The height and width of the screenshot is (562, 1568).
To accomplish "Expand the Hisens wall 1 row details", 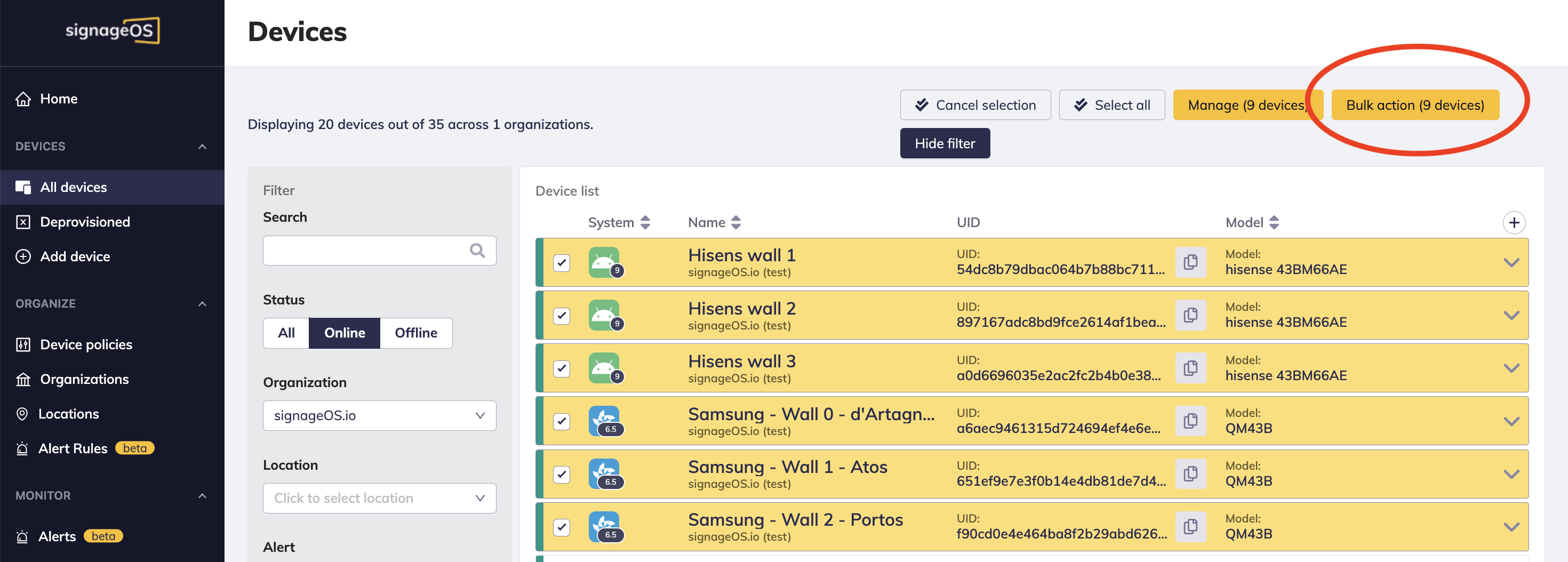I will pos(1511,263).
